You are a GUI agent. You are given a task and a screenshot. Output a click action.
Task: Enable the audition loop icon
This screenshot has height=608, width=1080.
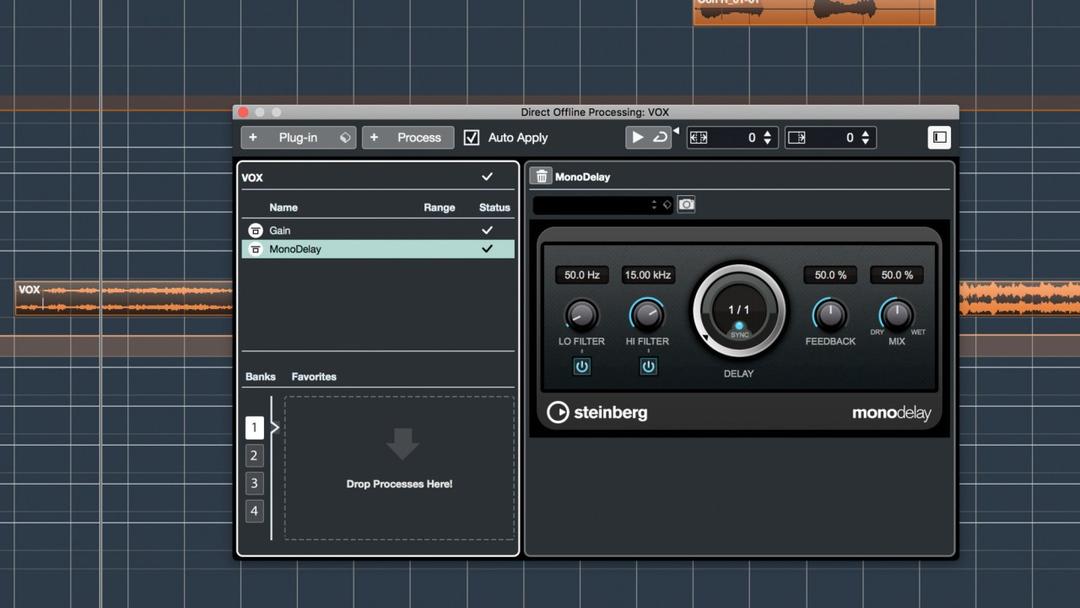tap(662, 137)
